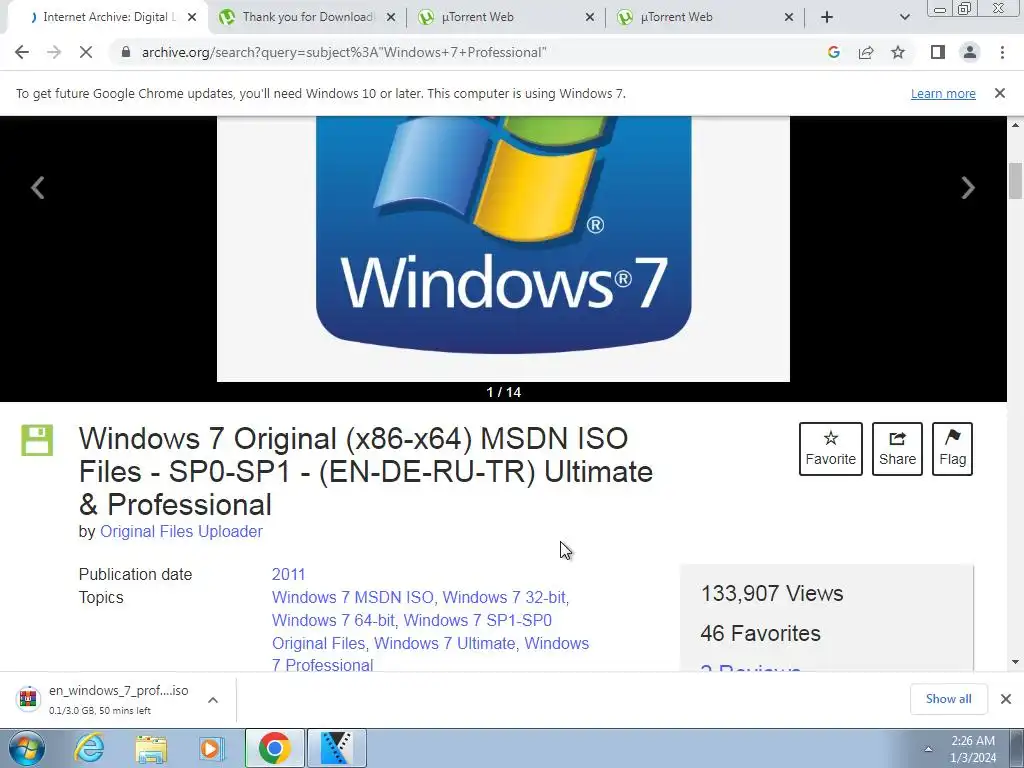The width and height of the screenshot is (1024, 768).
Task: Open the 2011 publication date link
Action: [288, 575]
